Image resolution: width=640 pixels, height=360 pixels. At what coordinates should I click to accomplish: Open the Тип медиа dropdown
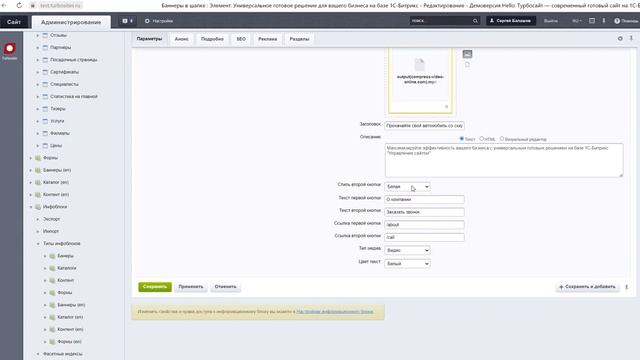point(407,250)
